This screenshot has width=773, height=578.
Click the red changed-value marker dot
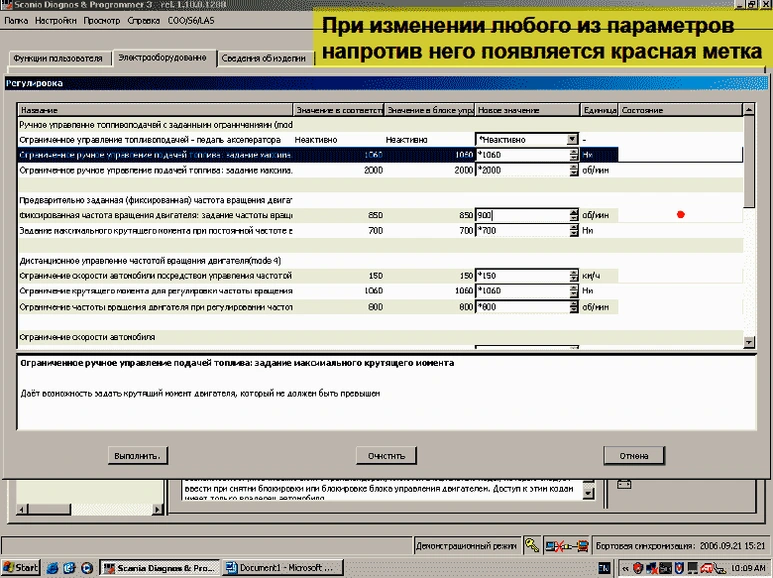(x=681, y=215)
